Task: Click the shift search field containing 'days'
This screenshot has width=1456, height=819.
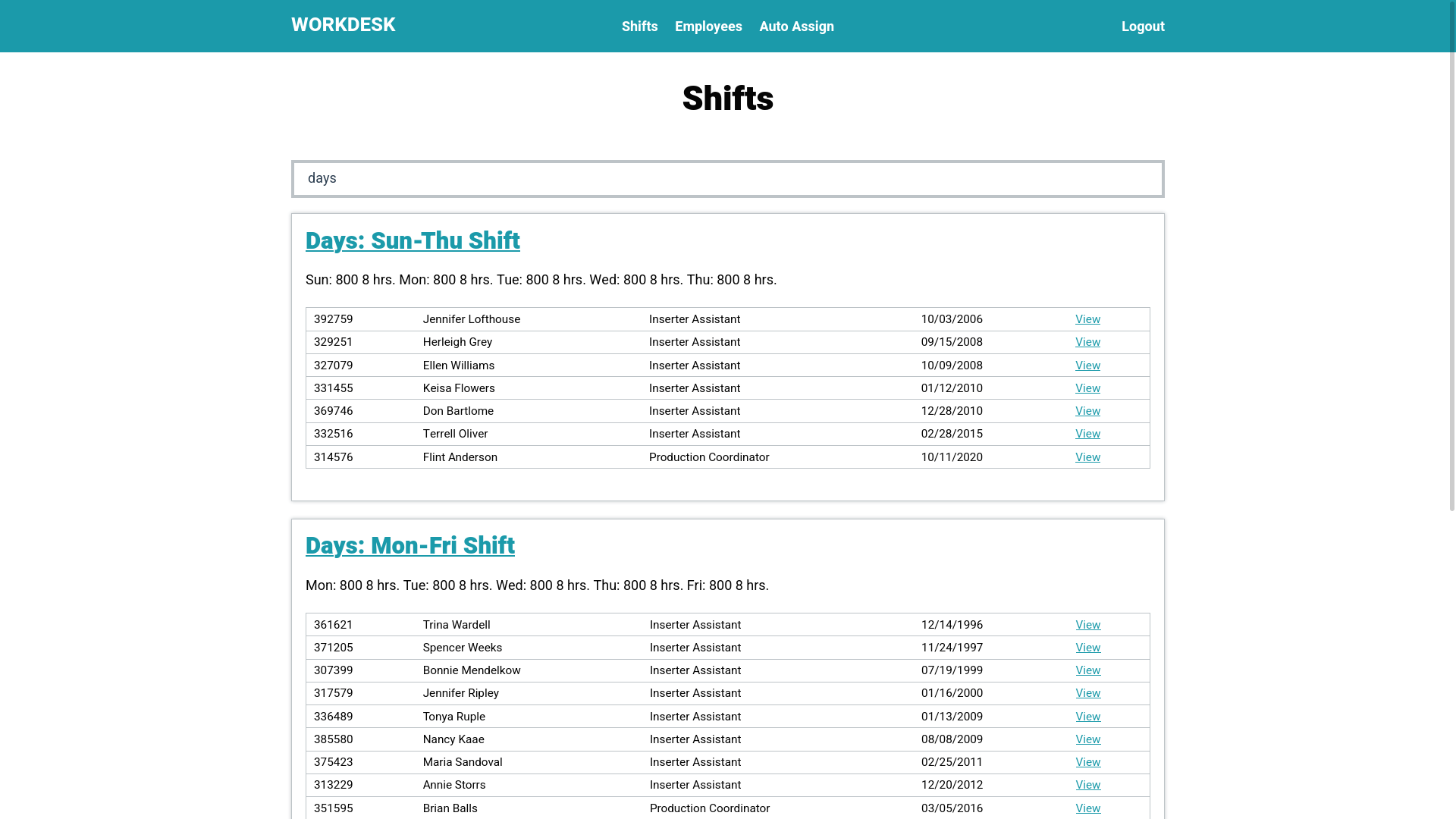Action: point(727,179)
